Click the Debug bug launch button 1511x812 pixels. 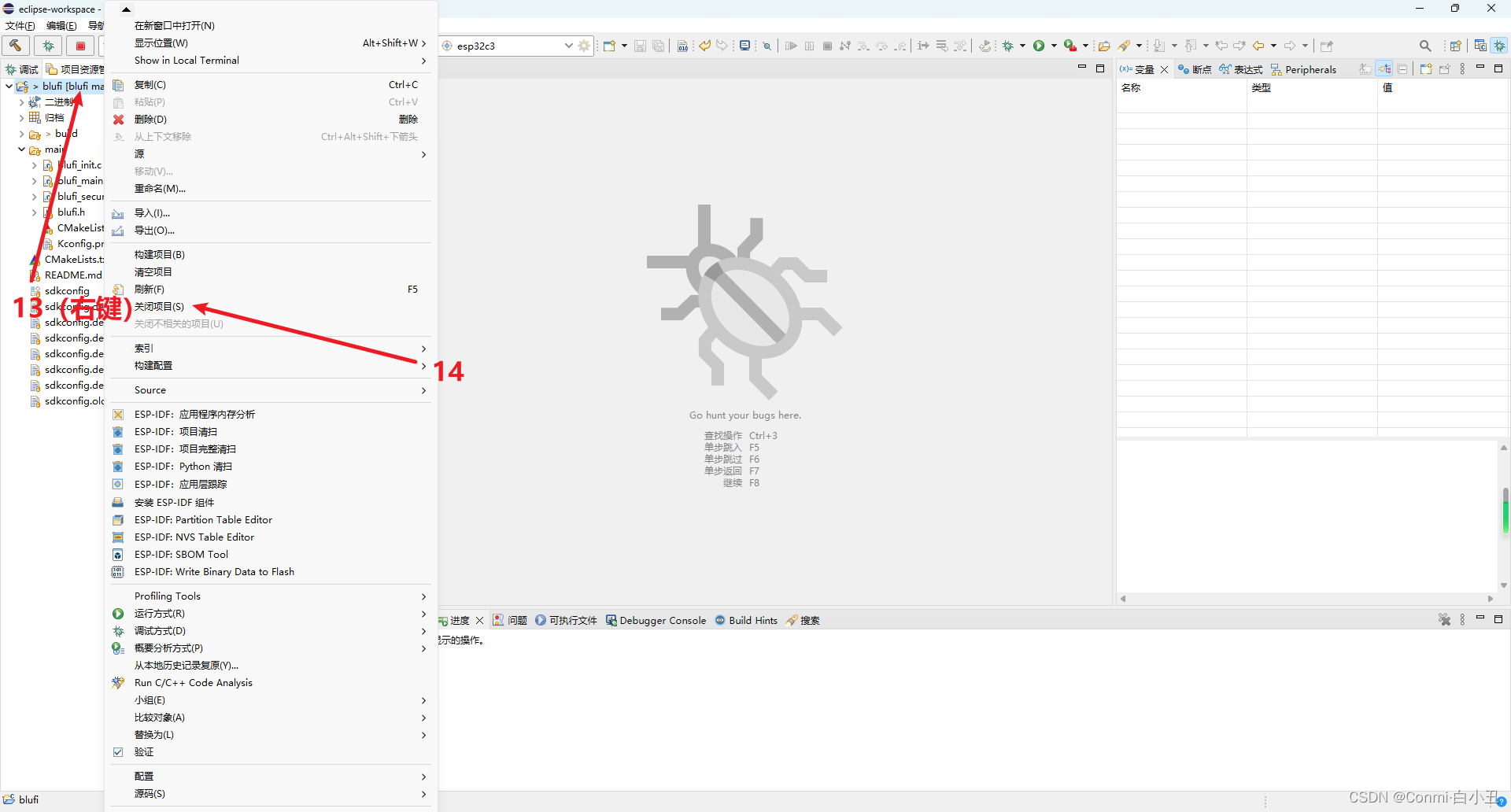tap(48, 46)
